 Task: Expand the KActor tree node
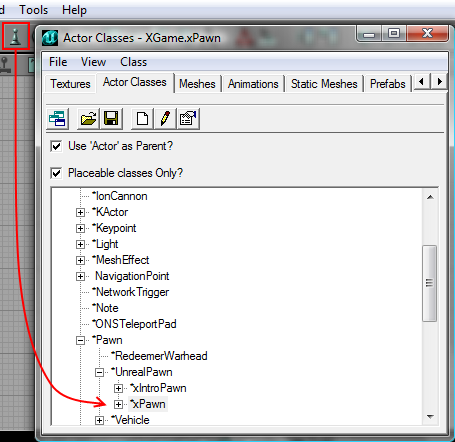click(80, 212)
